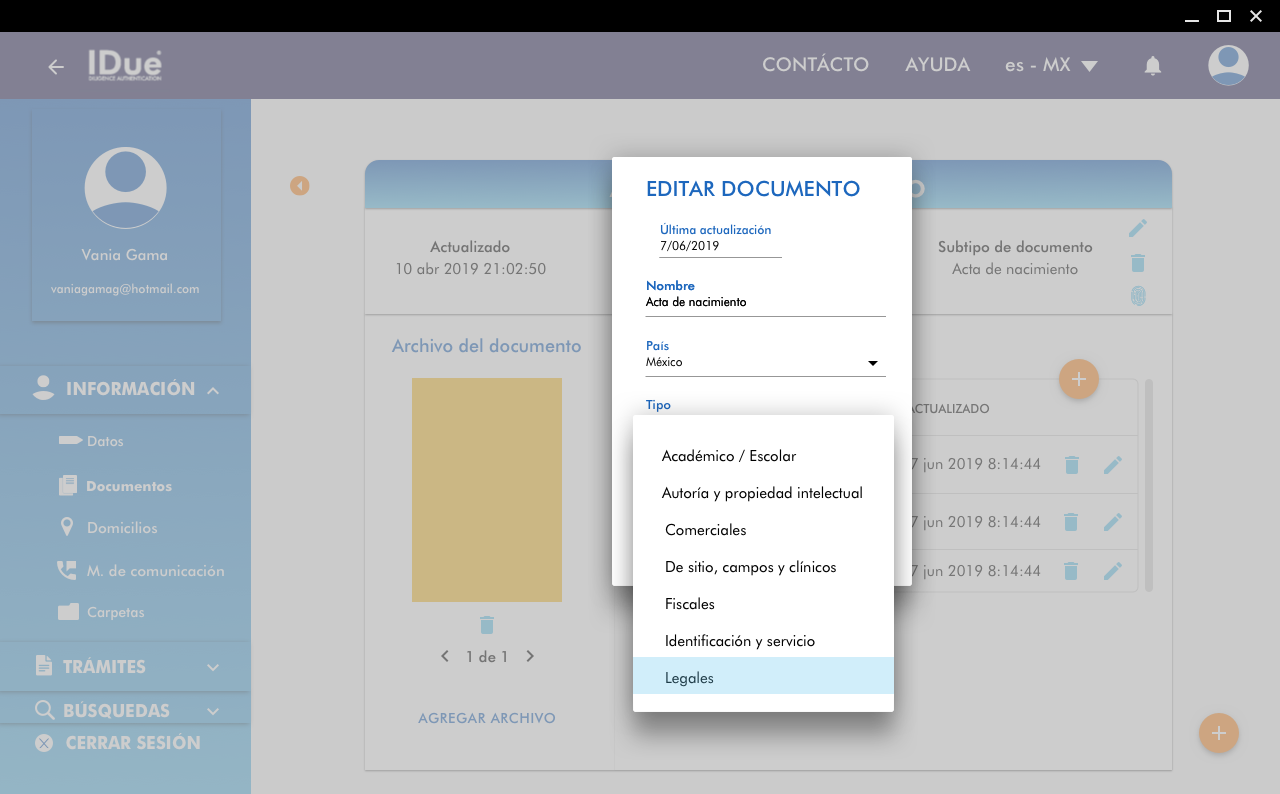Image resolution: width=1280 pixels, height=794 pixels.
Task: Click the fingerprint icon under document actions
Action: [x=1137, y=296]
